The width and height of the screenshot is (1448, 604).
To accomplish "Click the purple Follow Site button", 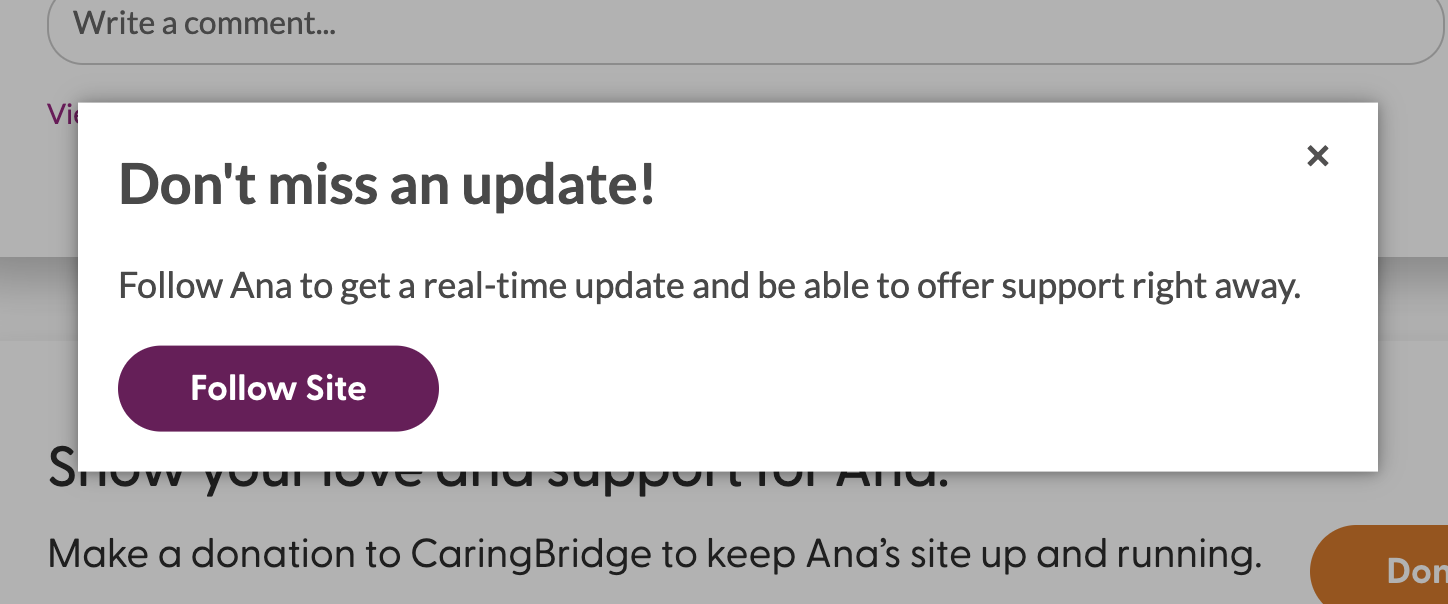I will tap(278, 388).
